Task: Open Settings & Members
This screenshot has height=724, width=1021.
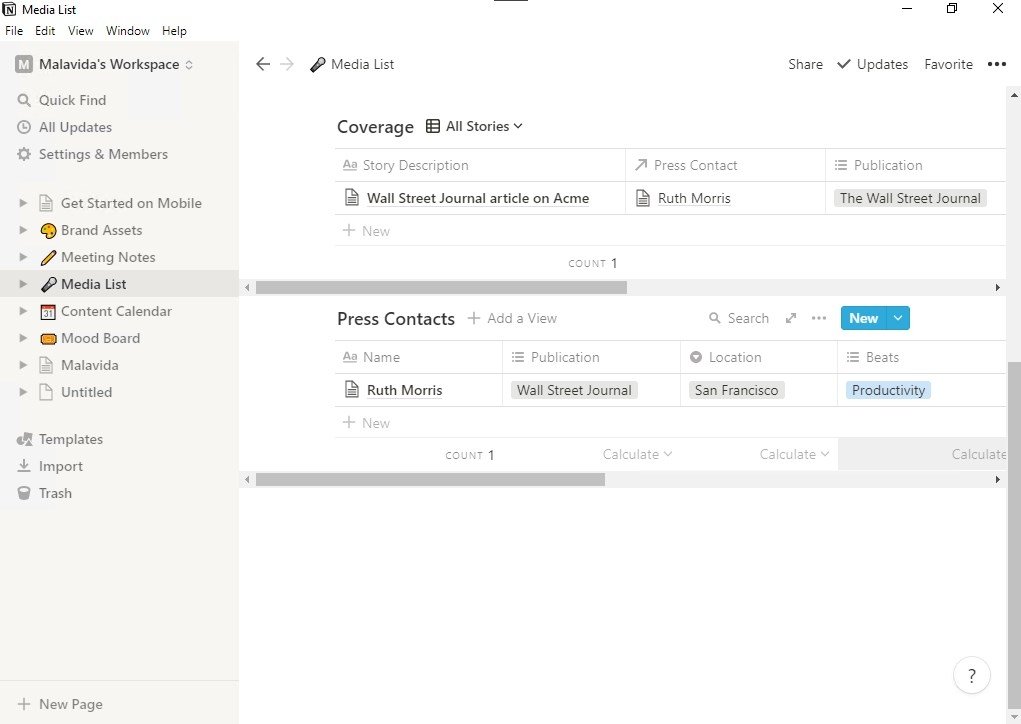Action: [92, 154]
